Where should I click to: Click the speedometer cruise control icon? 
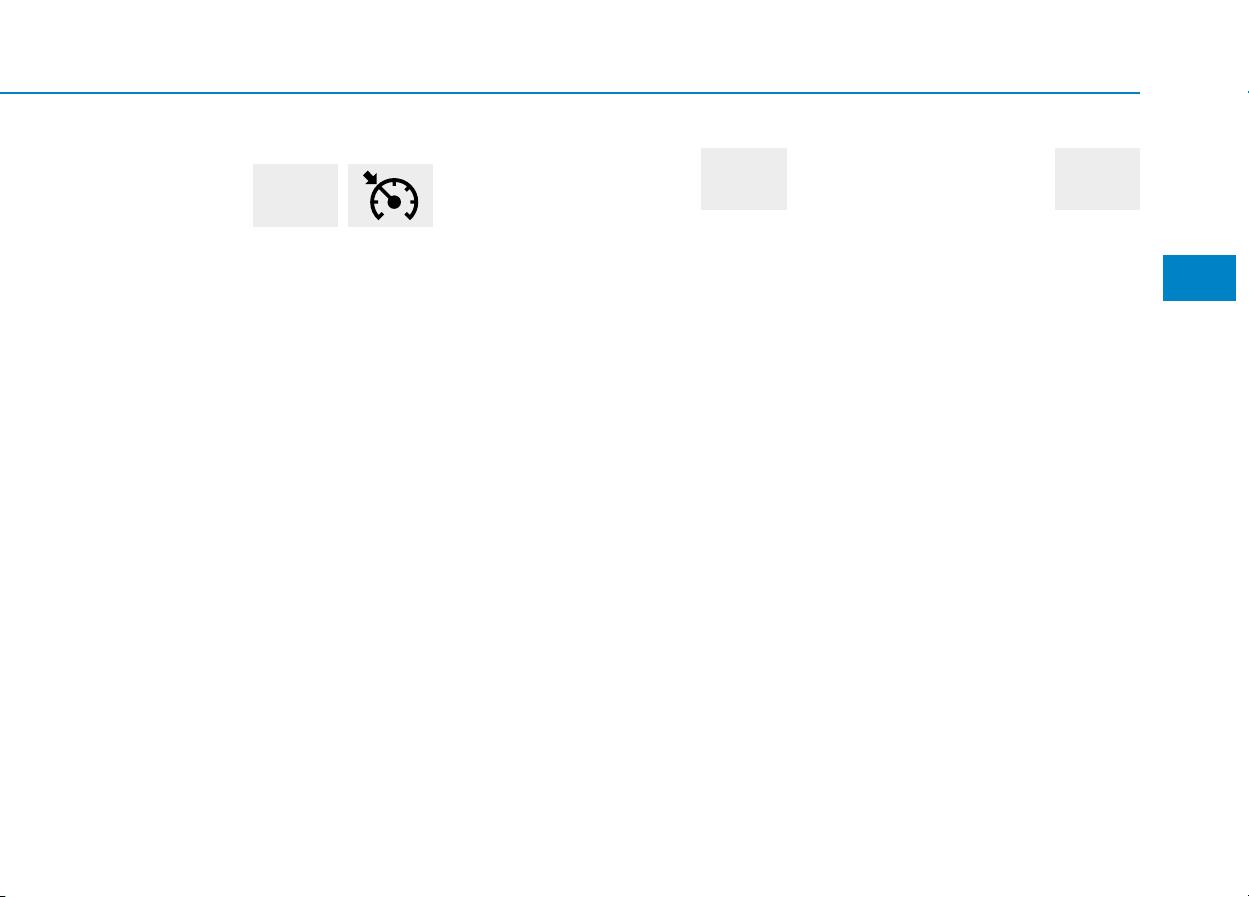coord(390,195)
